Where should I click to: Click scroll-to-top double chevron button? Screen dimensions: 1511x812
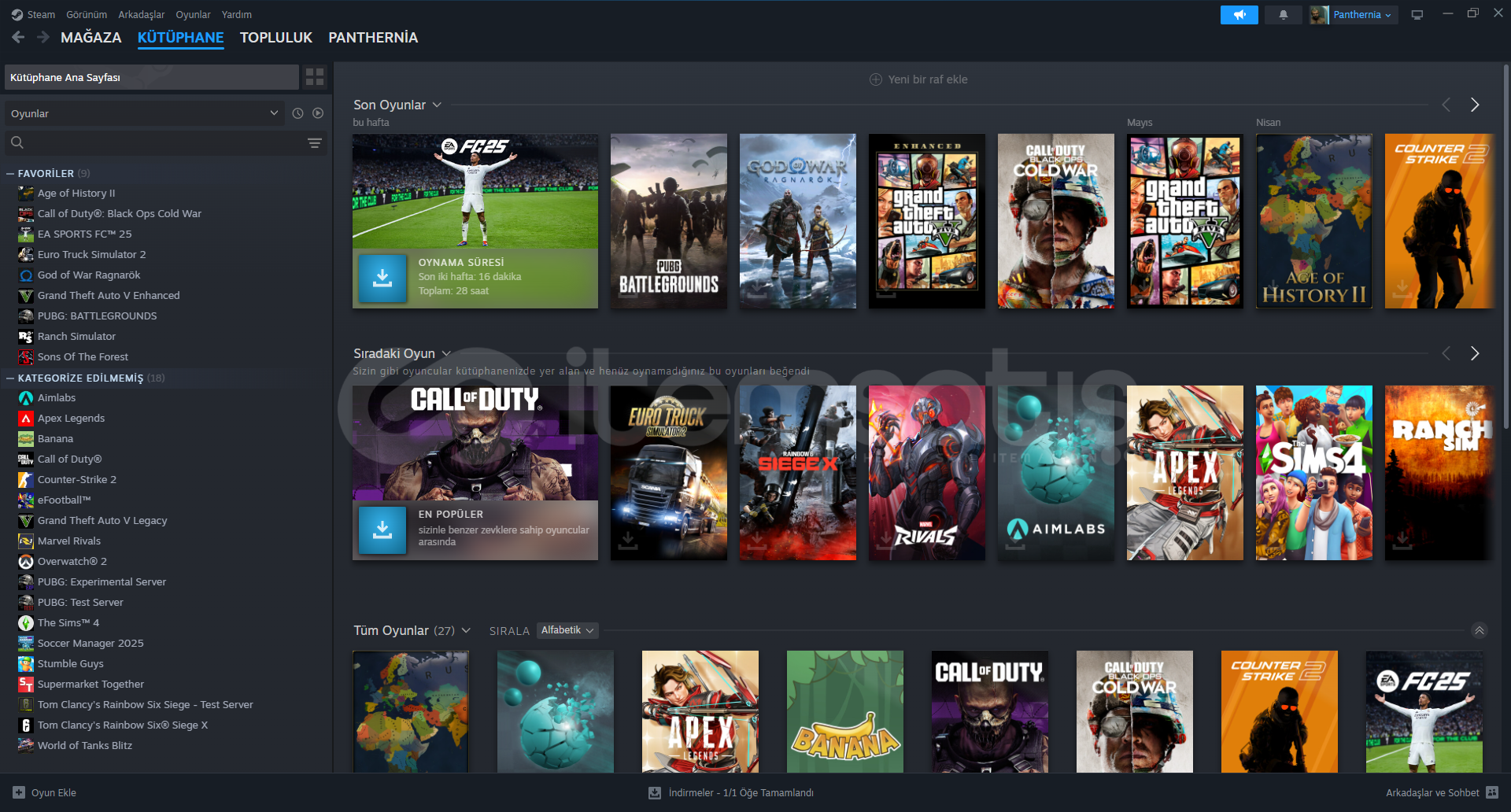coord(1480,630)
